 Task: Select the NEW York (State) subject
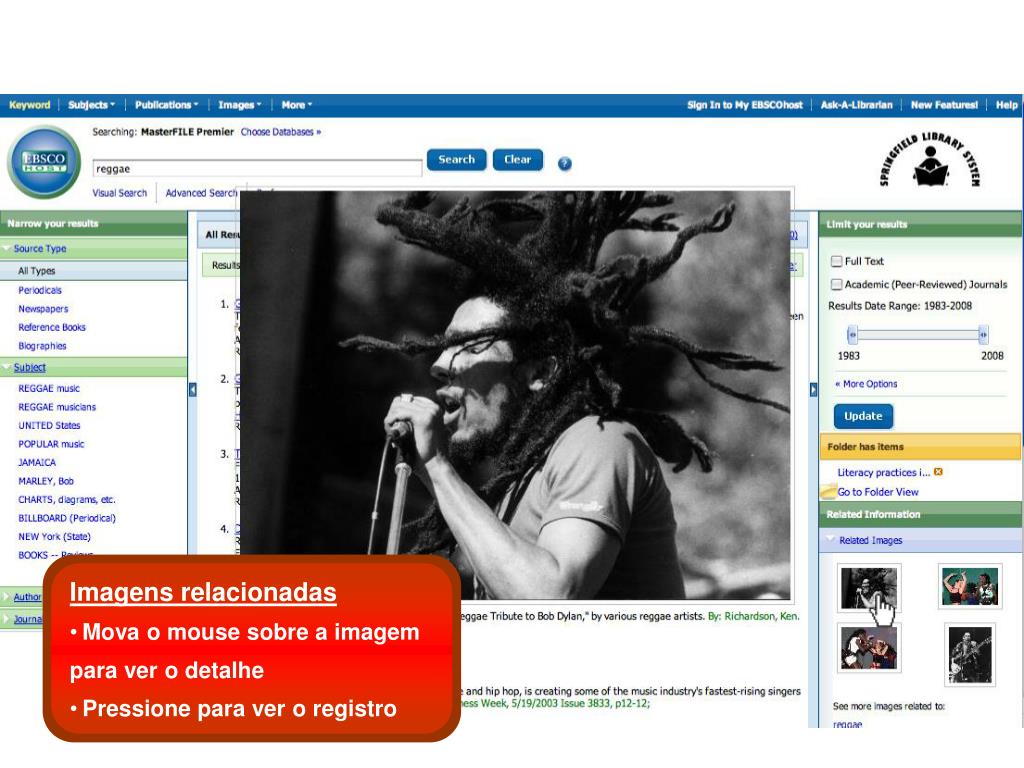click(x=54, y=537)
